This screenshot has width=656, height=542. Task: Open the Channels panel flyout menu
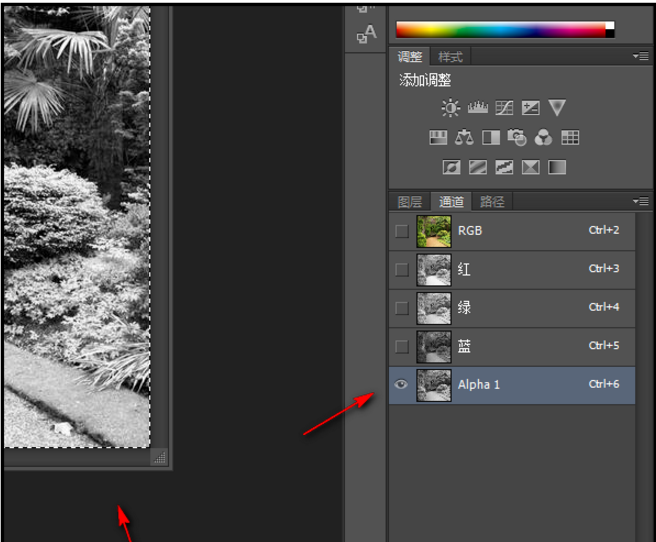click(x=641, y=201)
